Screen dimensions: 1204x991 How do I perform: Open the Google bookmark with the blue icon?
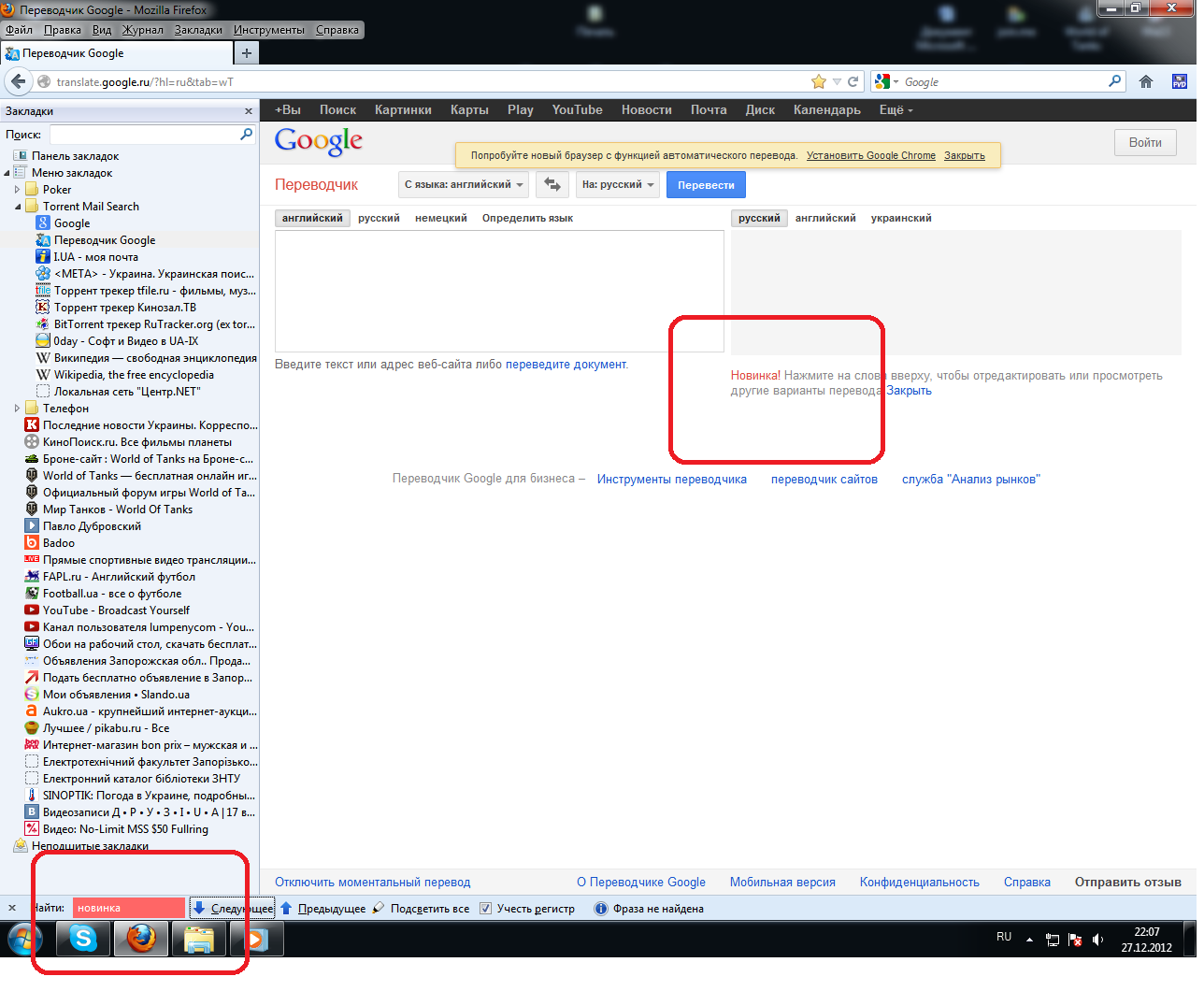[x=71, y=223]
